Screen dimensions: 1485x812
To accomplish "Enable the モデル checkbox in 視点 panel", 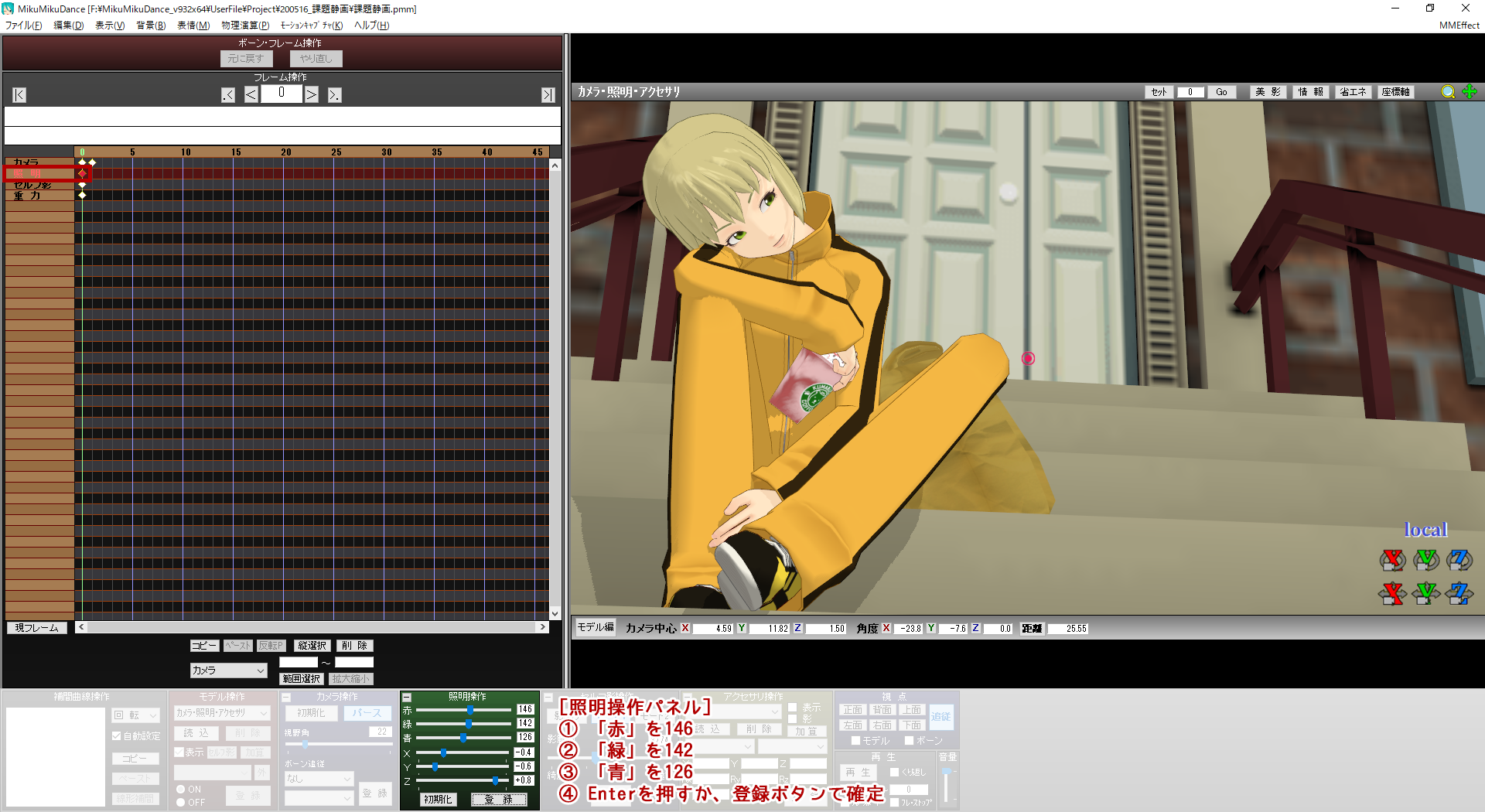I will (x=855, y=741).
